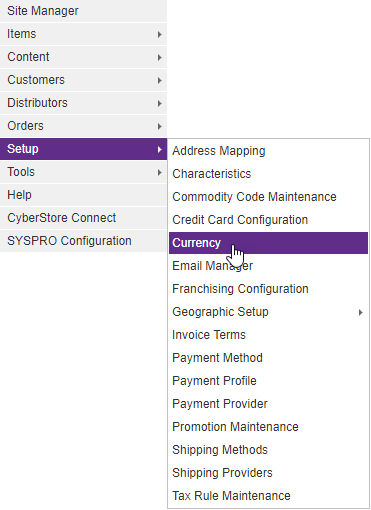Open Tax Rule Maintenance
Viewport: 371px width, 510px height.
268,496
